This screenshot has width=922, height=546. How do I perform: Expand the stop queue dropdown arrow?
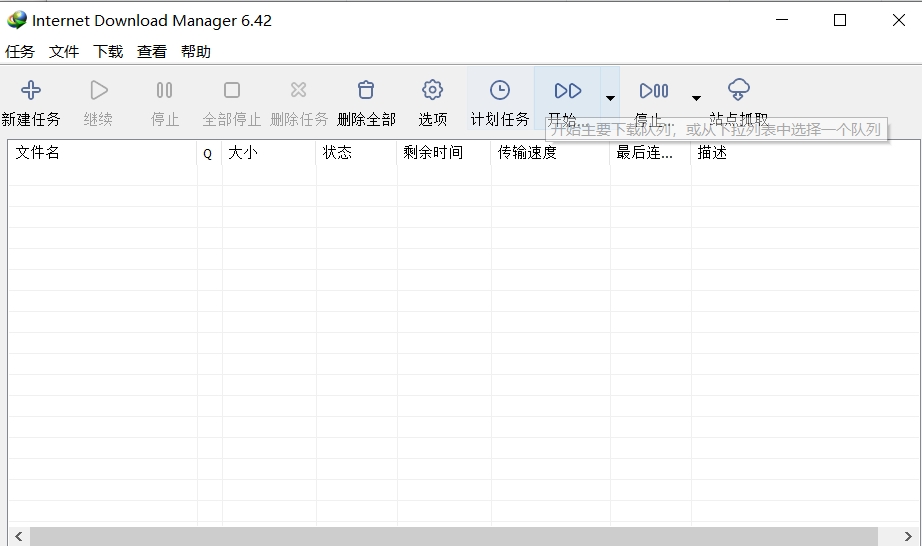(x=696, y=98)
